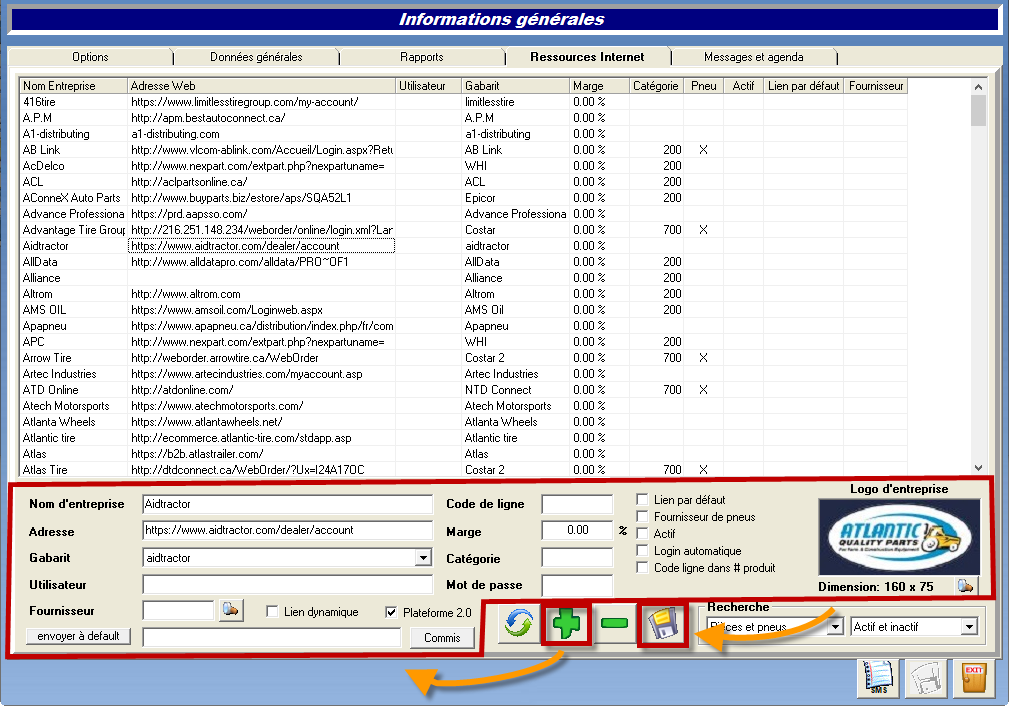This screenshot has height=706, width=1009.
Task: Click the Catégorie input field
Action: [577, 557]
